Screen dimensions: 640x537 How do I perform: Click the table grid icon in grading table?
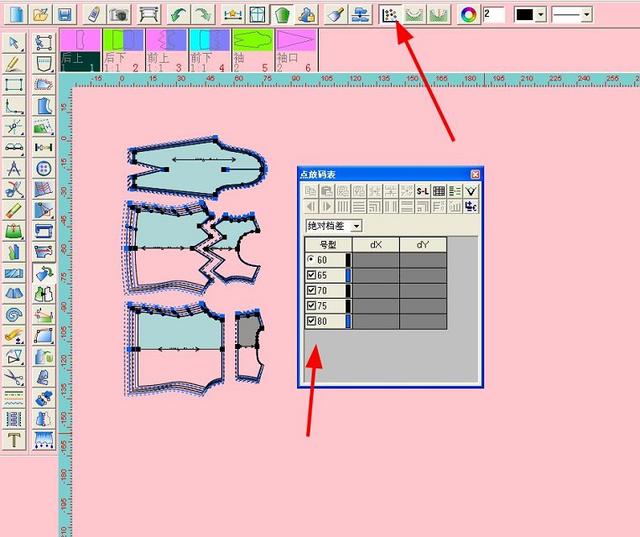[439, 191]
